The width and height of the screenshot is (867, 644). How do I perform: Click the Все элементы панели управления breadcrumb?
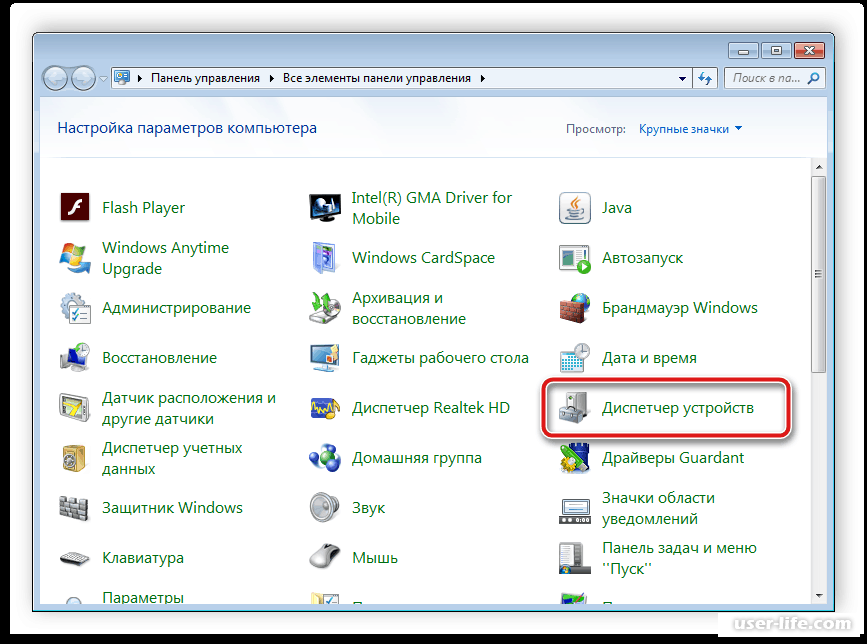click(x=377, y=78)
